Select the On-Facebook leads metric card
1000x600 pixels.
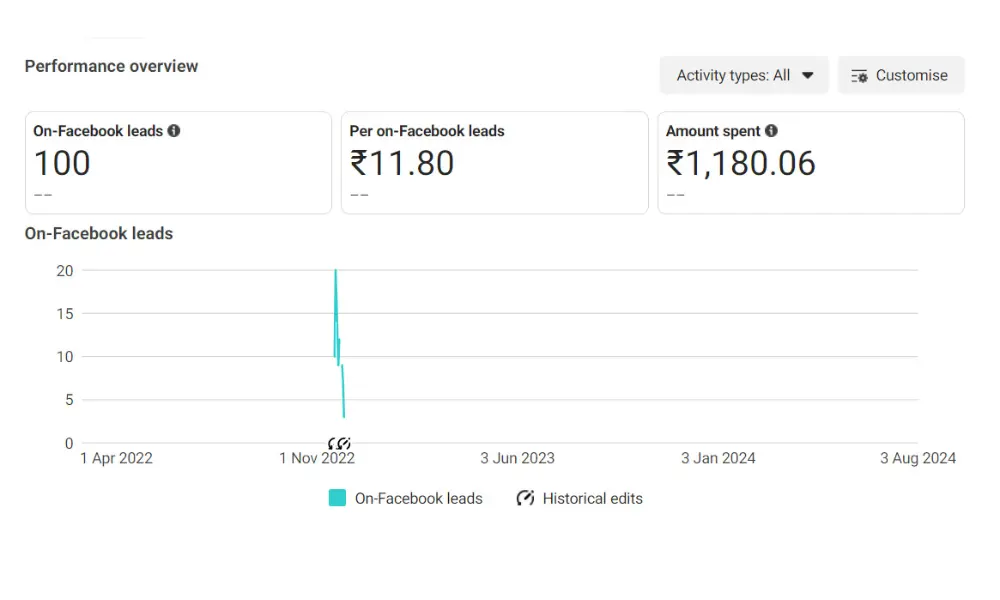[179, 163]
